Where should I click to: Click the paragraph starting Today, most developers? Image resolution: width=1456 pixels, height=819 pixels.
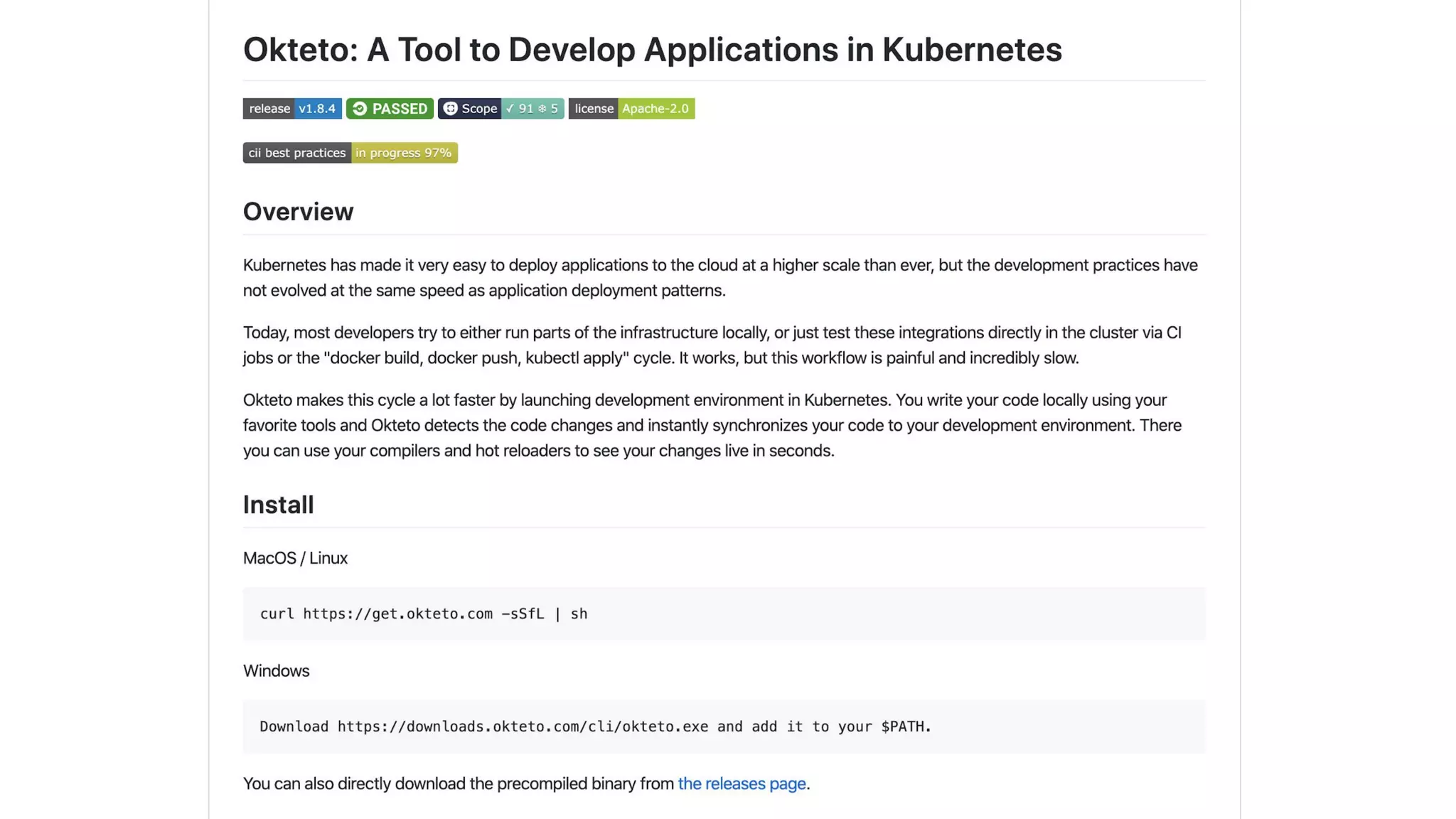point(711,345)
